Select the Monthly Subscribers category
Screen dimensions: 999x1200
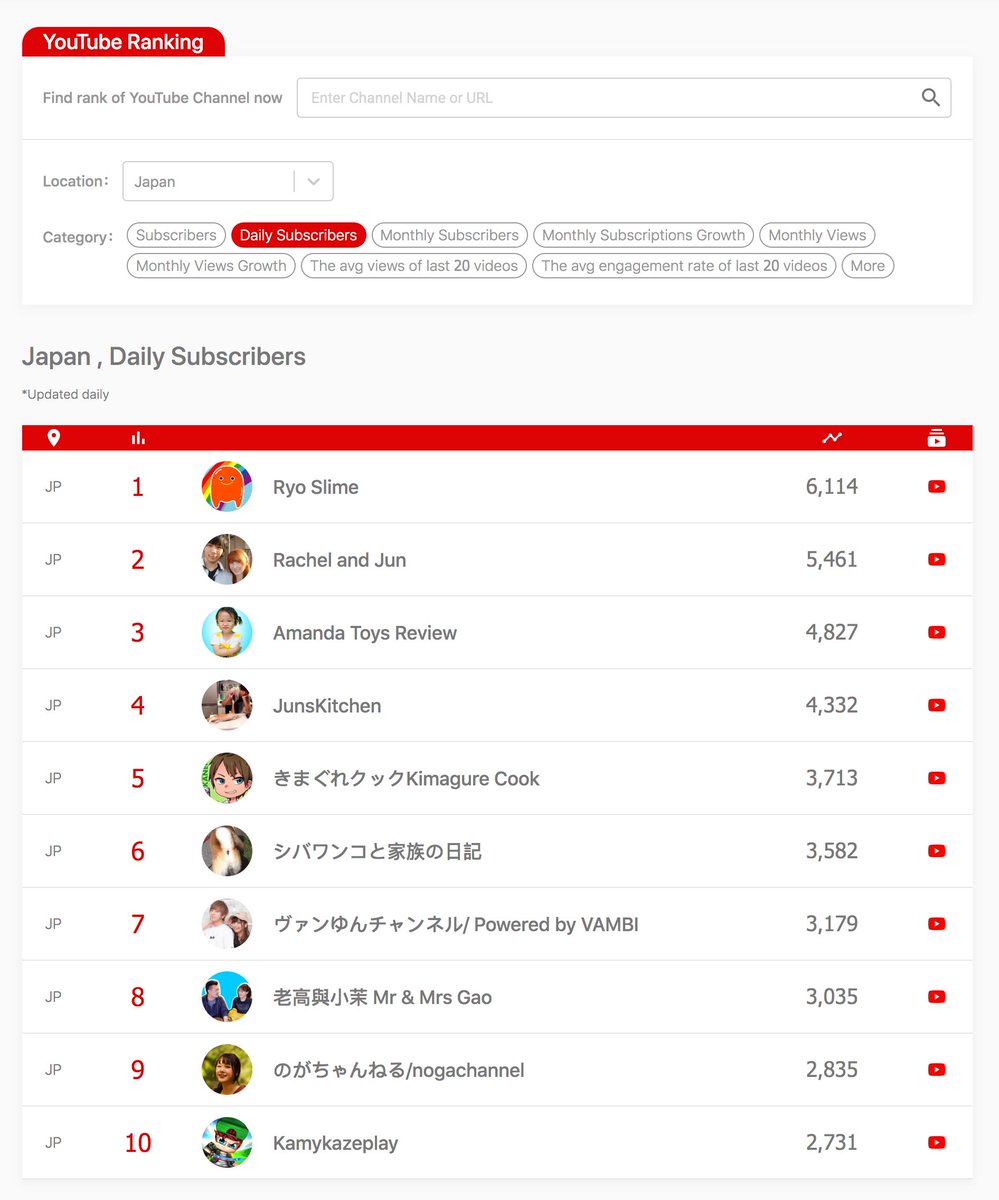pos(449,235)
